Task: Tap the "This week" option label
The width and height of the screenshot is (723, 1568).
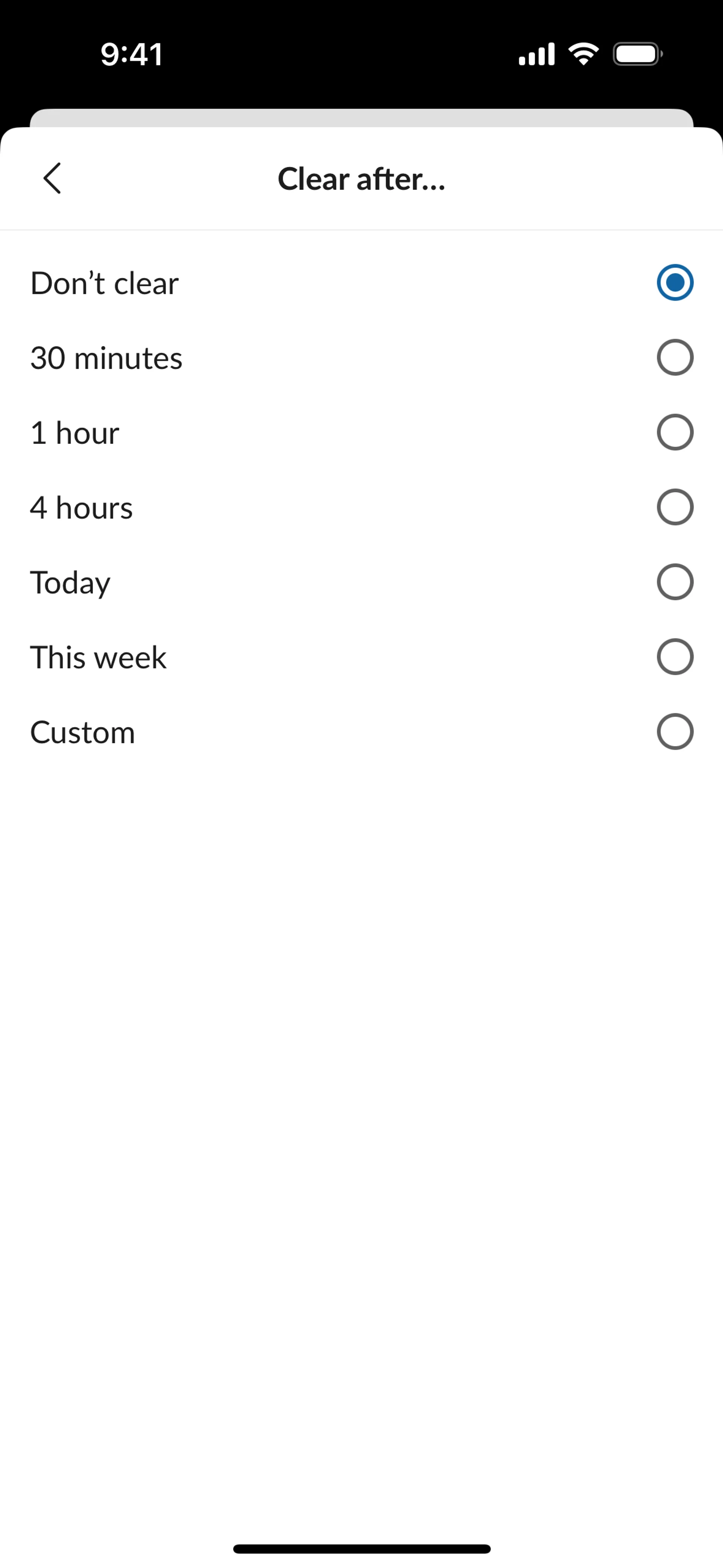Action: coord(99,657)
